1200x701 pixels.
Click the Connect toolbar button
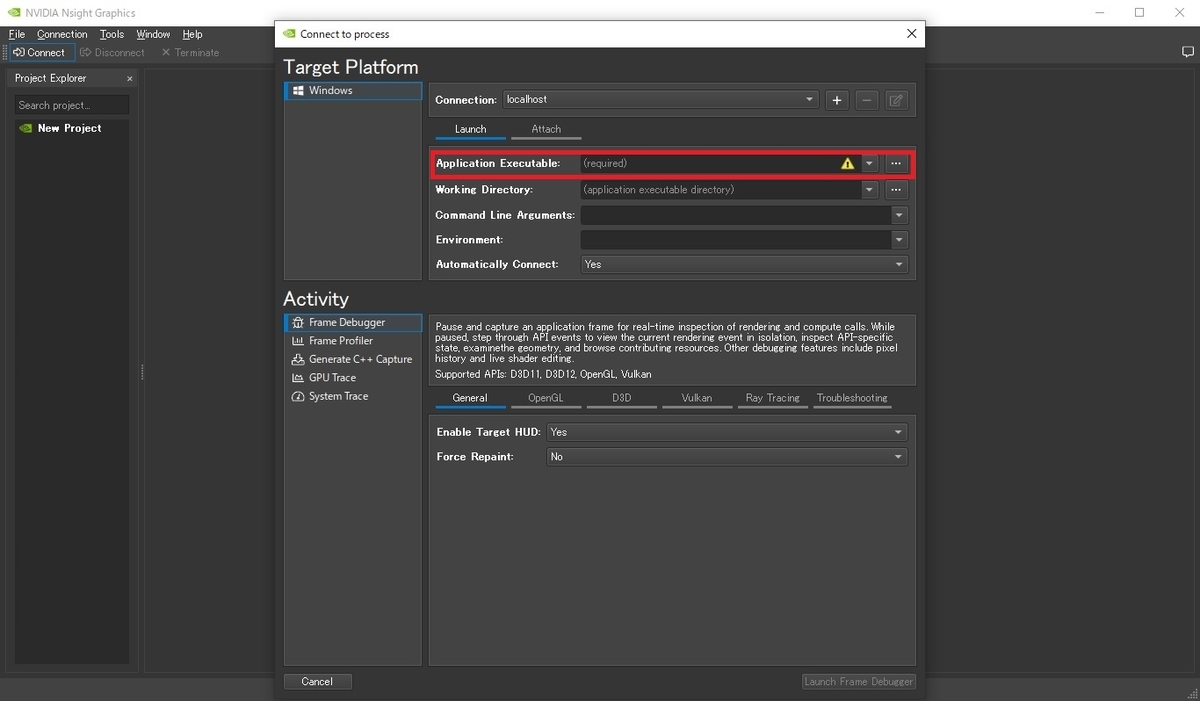click(x=40, y=52)
